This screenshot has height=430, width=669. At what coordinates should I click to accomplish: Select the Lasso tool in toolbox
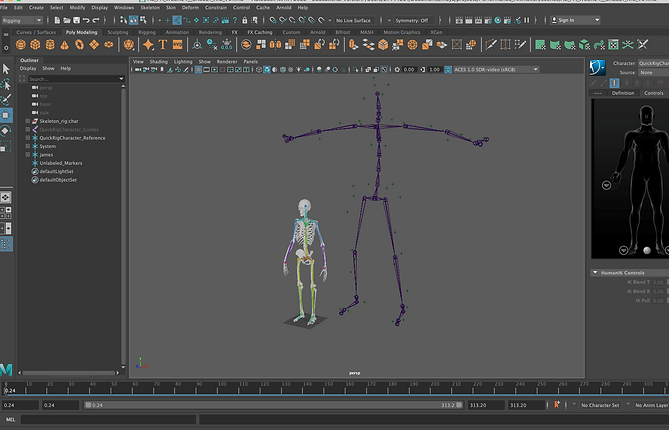(6, 84)
